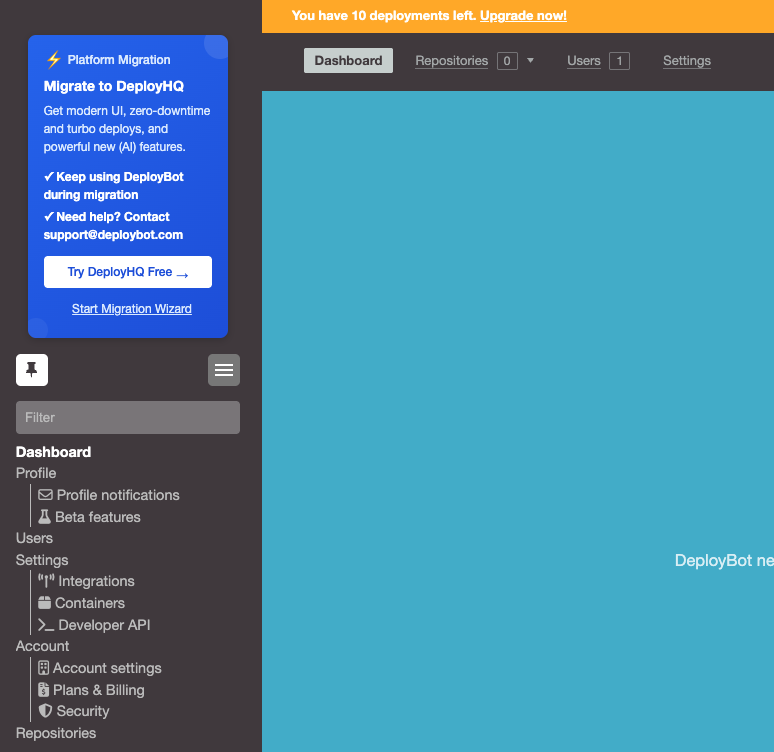This screenshot has width=774, height=752.
Task: Open the Dashboard tab in top navigation
Action: [x=348, y=61]
